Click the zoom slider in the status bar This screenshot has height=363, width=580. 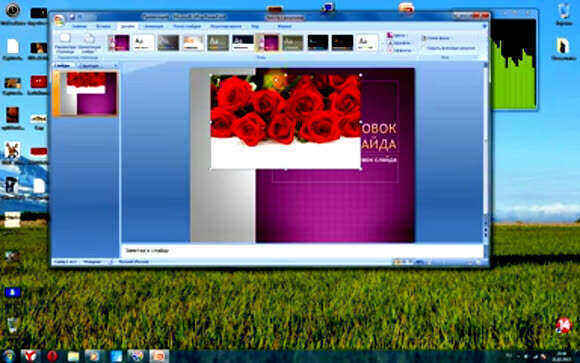coord(451,262)
